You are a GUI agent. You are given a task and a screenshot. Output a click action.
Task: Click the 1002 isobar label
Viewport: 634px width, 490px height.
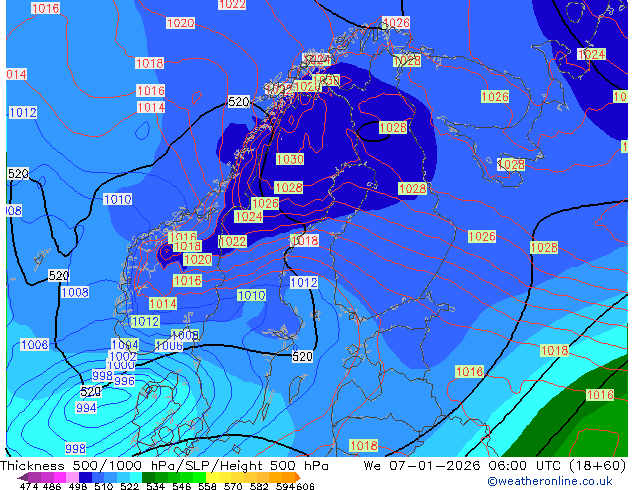click(123, 356)
